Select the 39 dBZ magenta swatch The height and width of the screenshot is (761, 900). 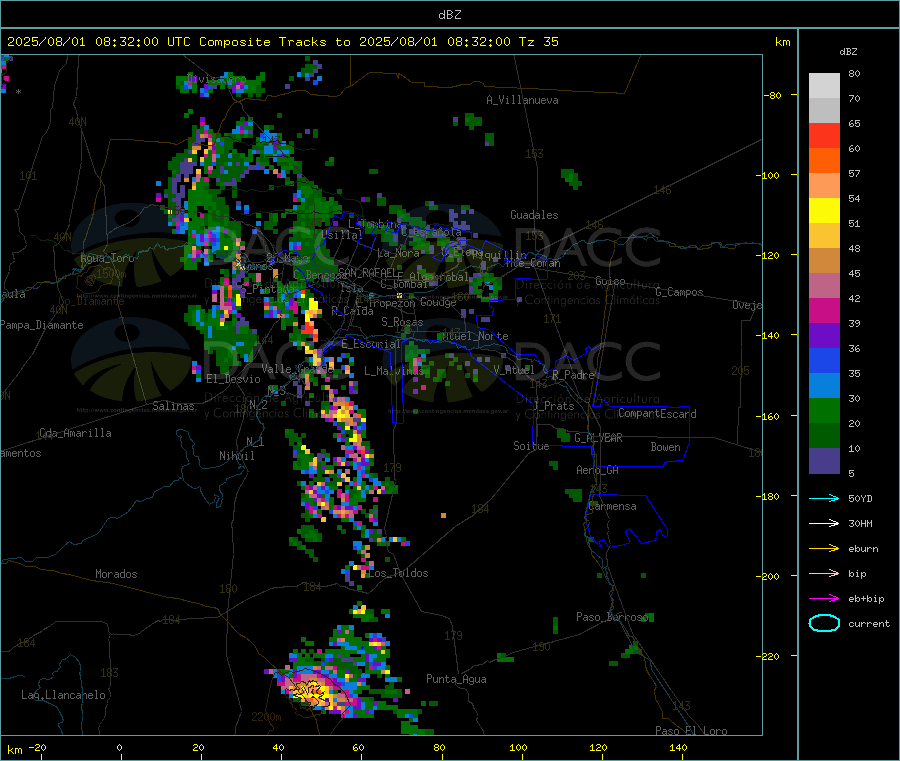[x=824, y=310]
